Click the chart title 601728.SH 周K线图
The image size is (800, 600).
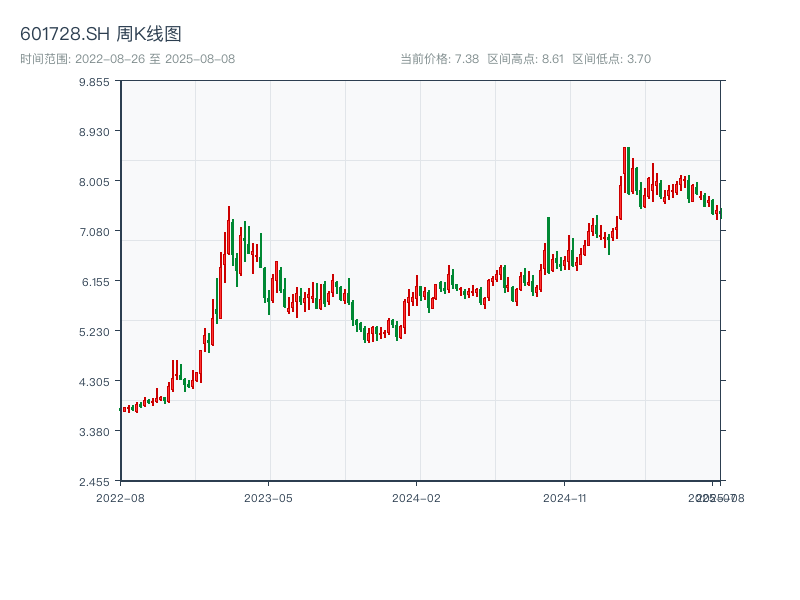101,34
